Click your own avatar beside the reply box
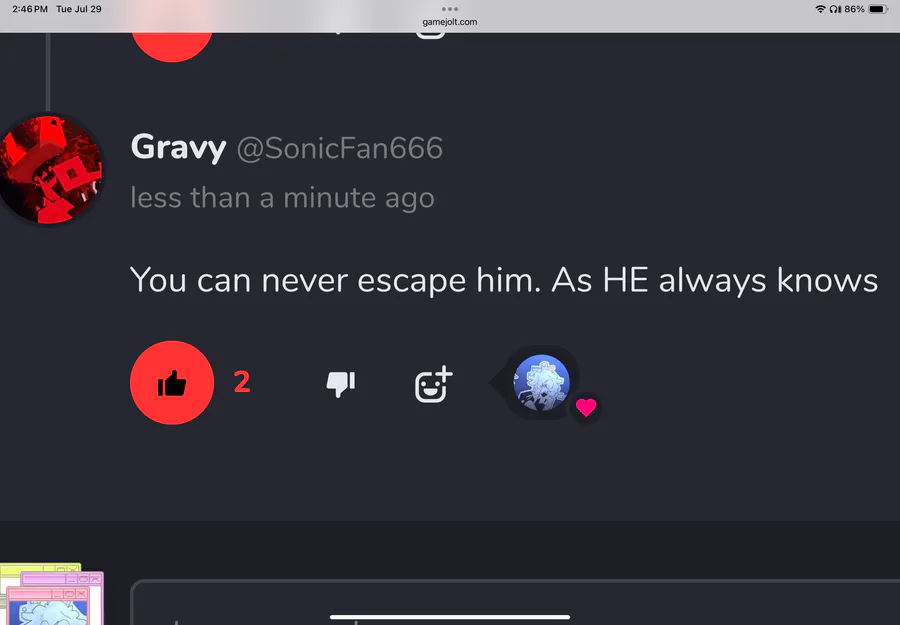The height and width of the screenshot is (625, 900). click(52, 595)
